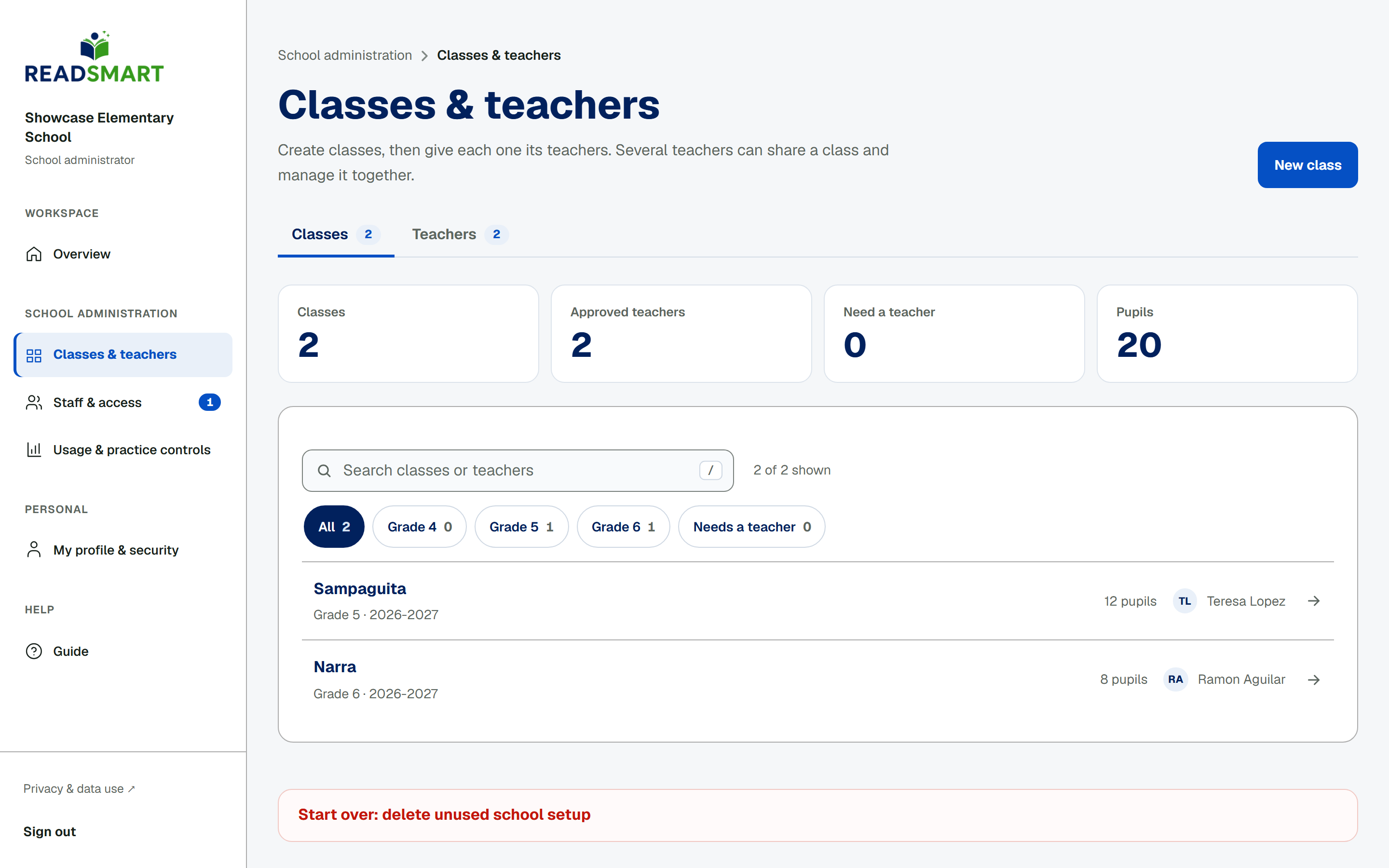This screenshot has width=1389, height=868.
Task: Open Narra class via arrow icon
Action: (x=1314, y=680)
